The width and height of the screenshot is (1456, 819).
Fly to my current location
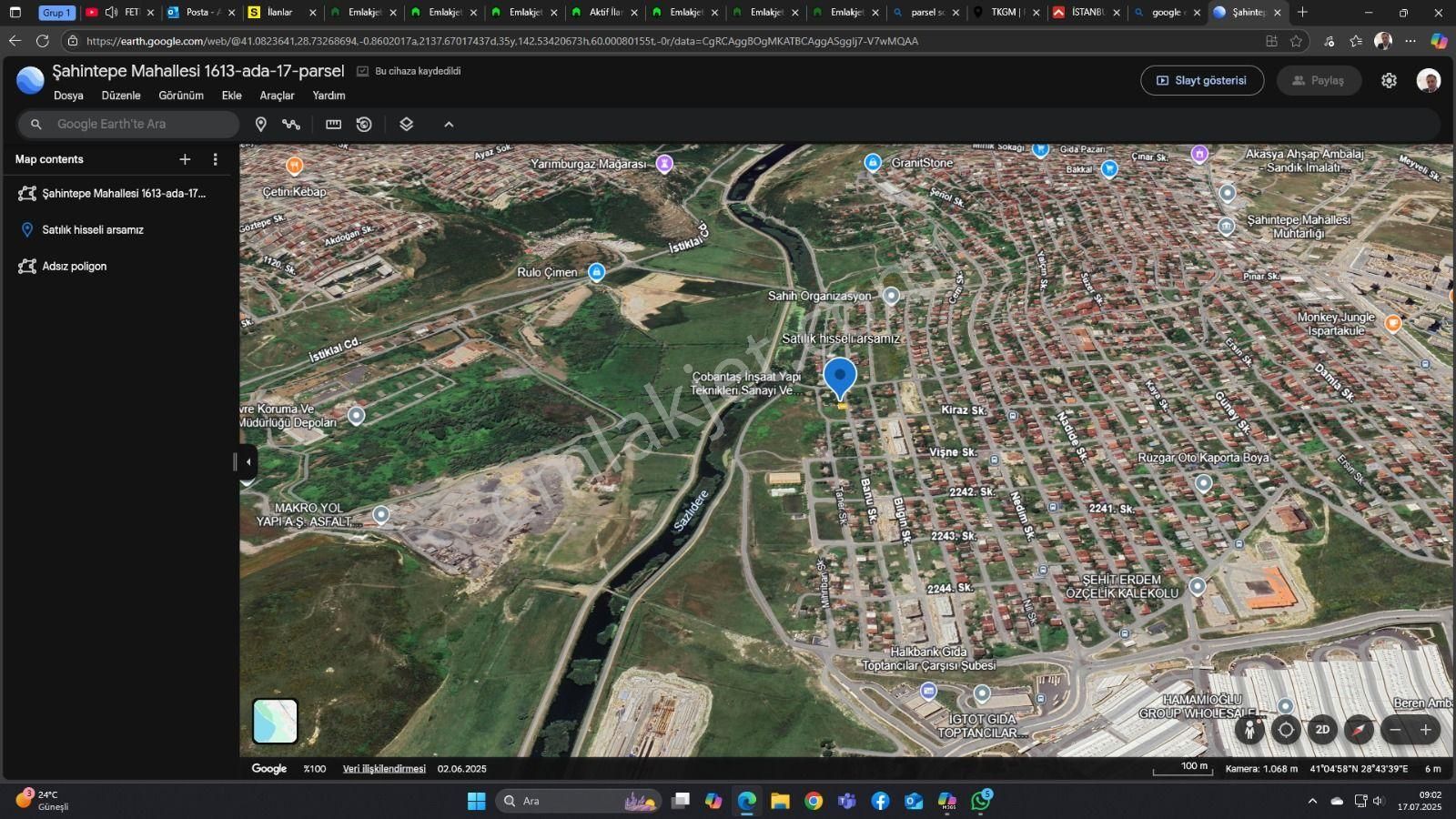tap(1286, 730)
